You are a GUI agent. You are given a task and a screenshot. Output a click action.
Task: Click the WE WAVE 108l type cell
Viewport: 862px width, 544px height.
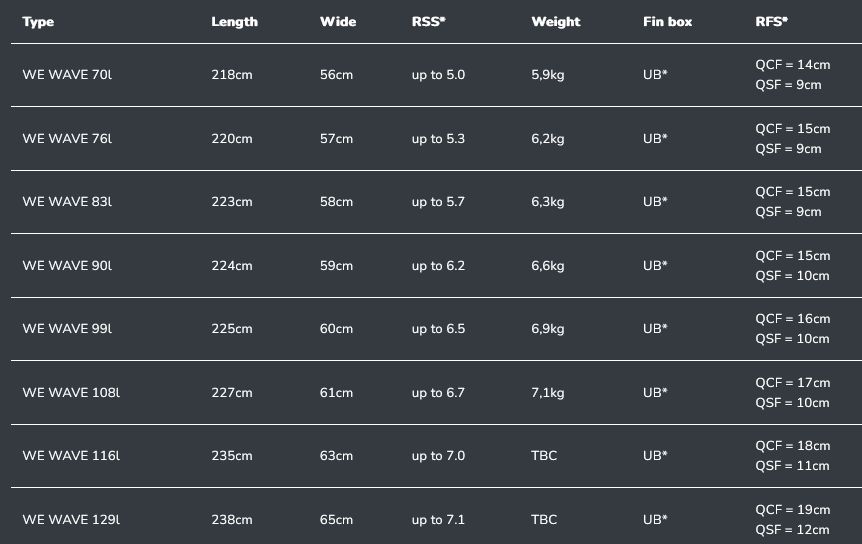(x=71, y=392)
